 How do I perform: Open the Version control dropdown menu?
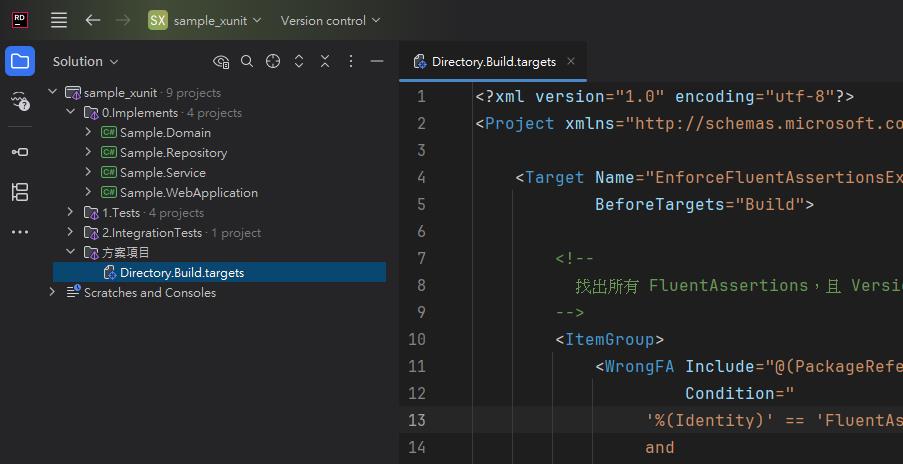pyautogui.click(x=330, y=20)
